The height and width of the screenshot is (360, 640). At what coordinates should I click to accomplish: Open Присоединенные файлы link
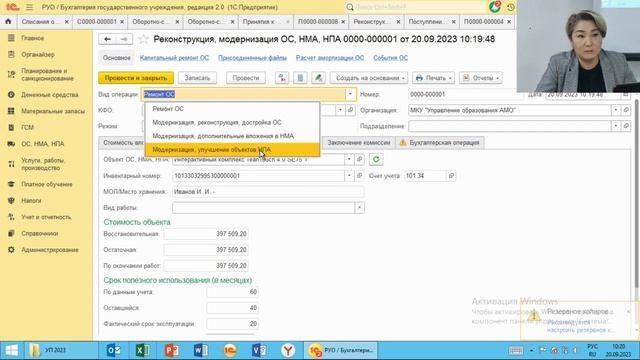pos(252,58)
